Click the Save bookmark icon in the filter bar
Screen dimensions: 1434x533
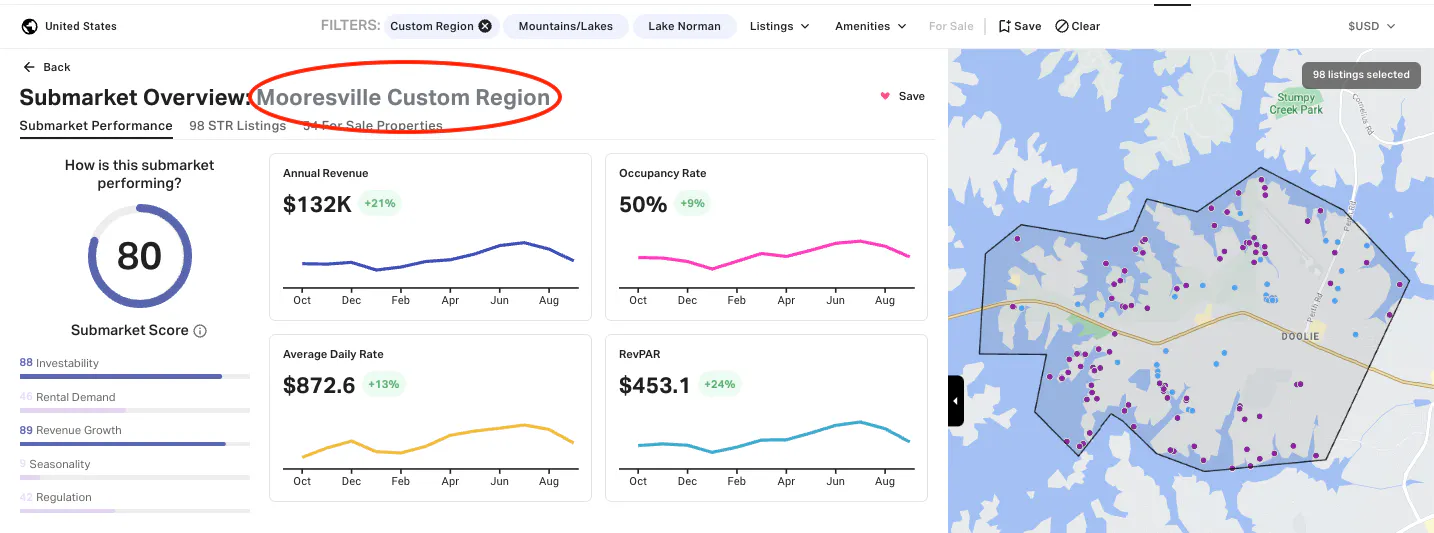1005,26
